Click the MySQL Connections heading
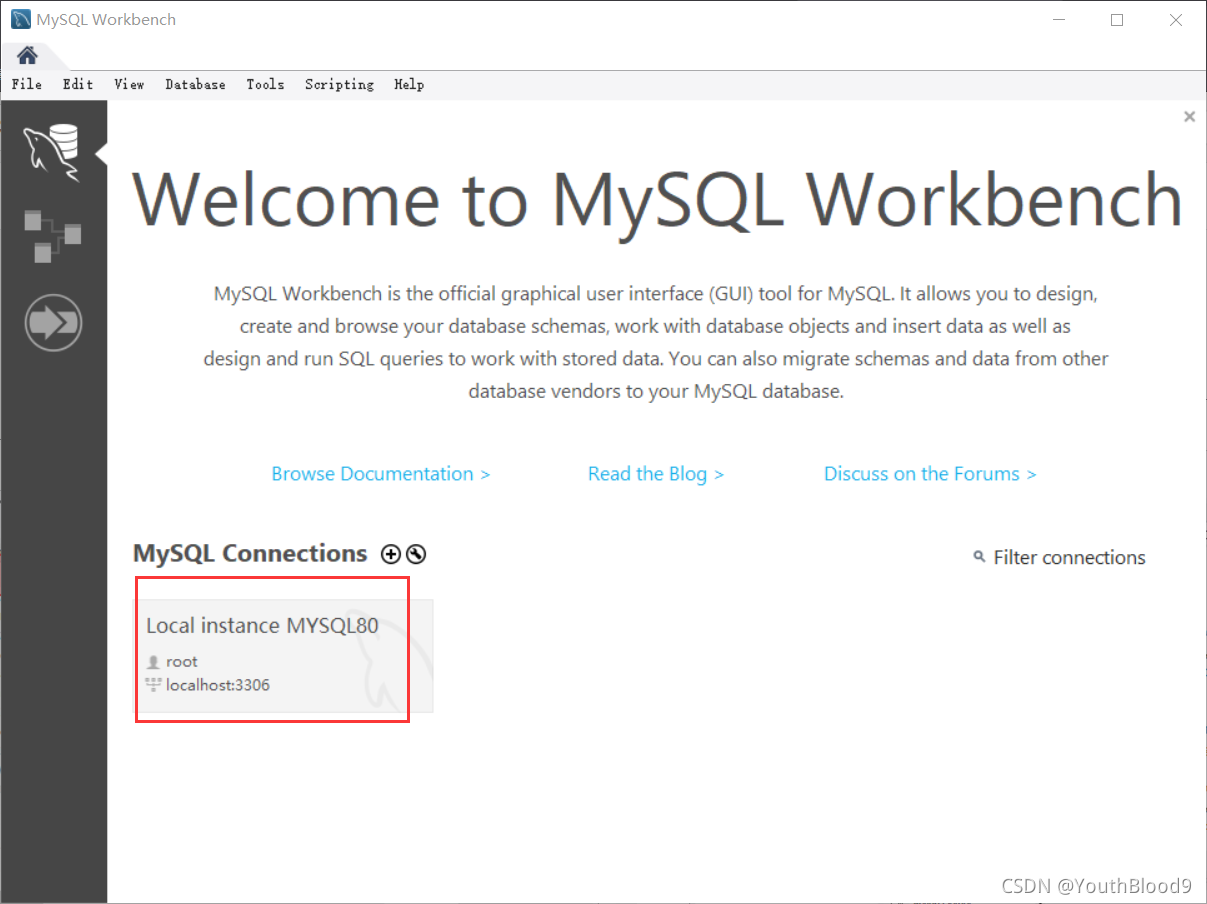The width and height of the screenshot is (1207, 904). (250, 553)
